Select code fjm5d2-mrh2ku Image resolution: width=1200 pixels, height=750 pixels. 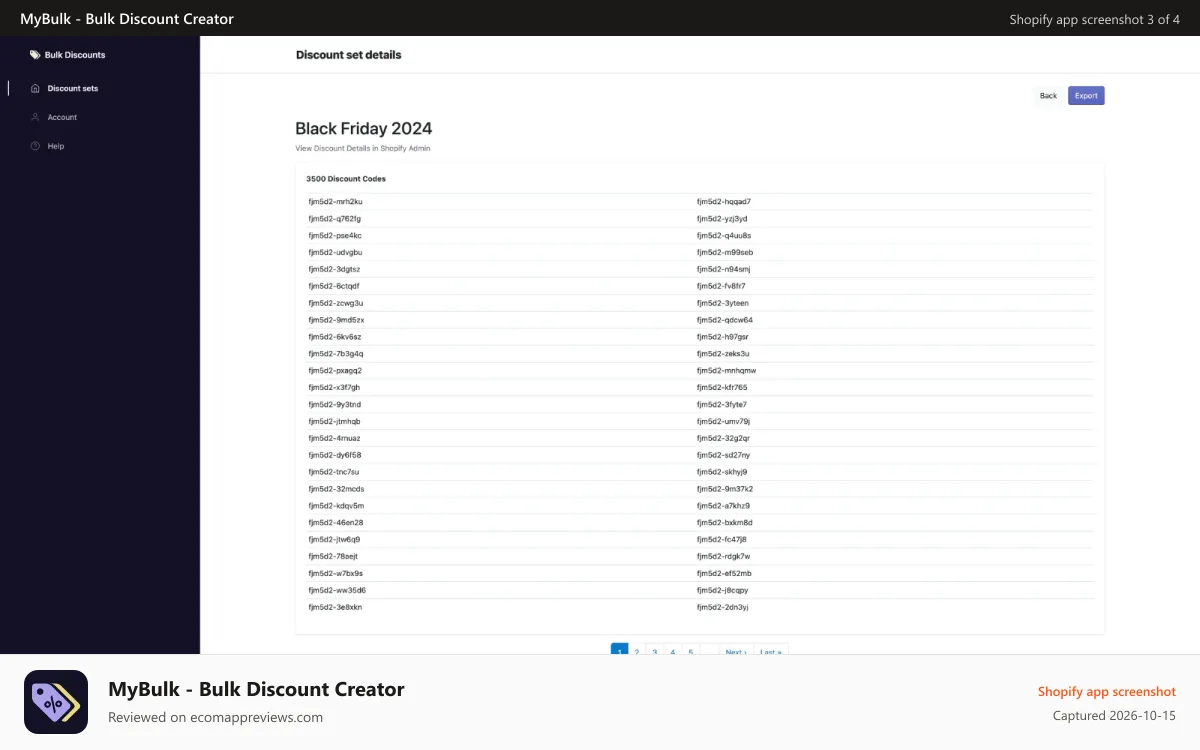(335, 202)
